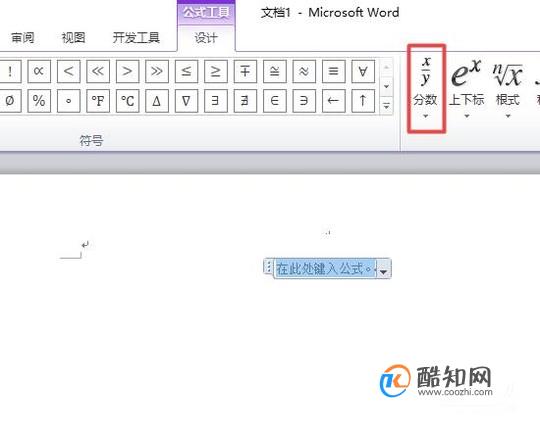
Task: Insert the proportional to symbol
Action: point(39,72)
